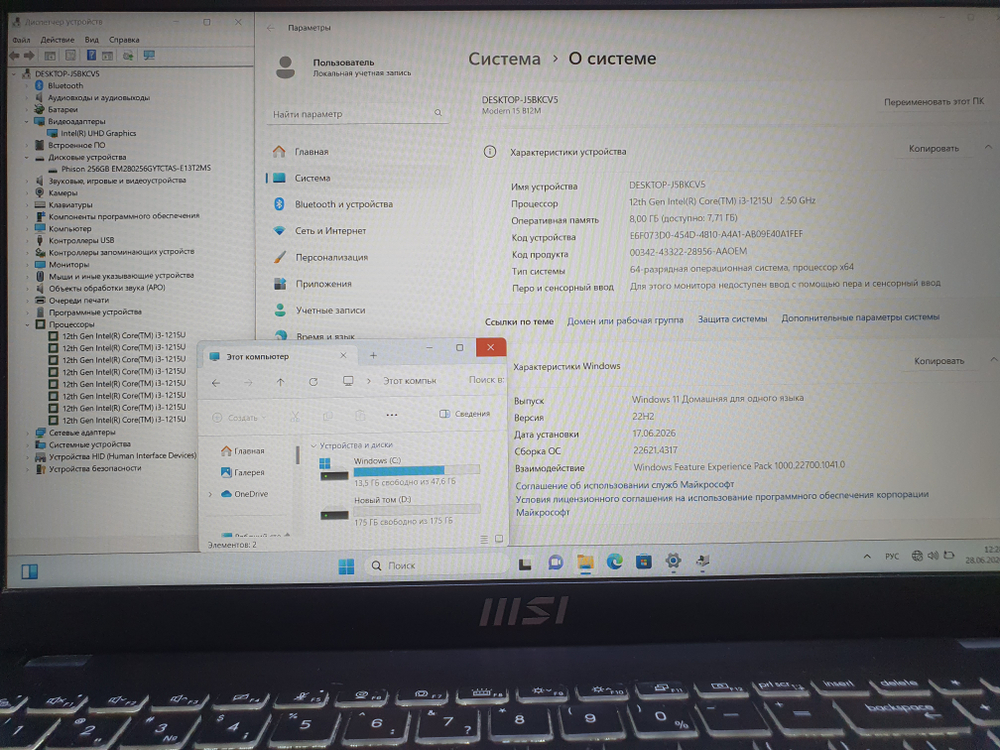Open the Файл menu in Device Manager

20,40
